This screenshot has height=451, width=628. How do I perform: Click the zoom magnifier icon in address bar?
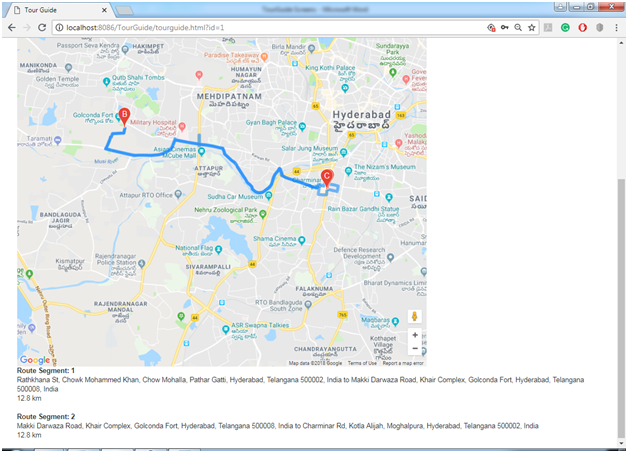click(x=518, y=28)
